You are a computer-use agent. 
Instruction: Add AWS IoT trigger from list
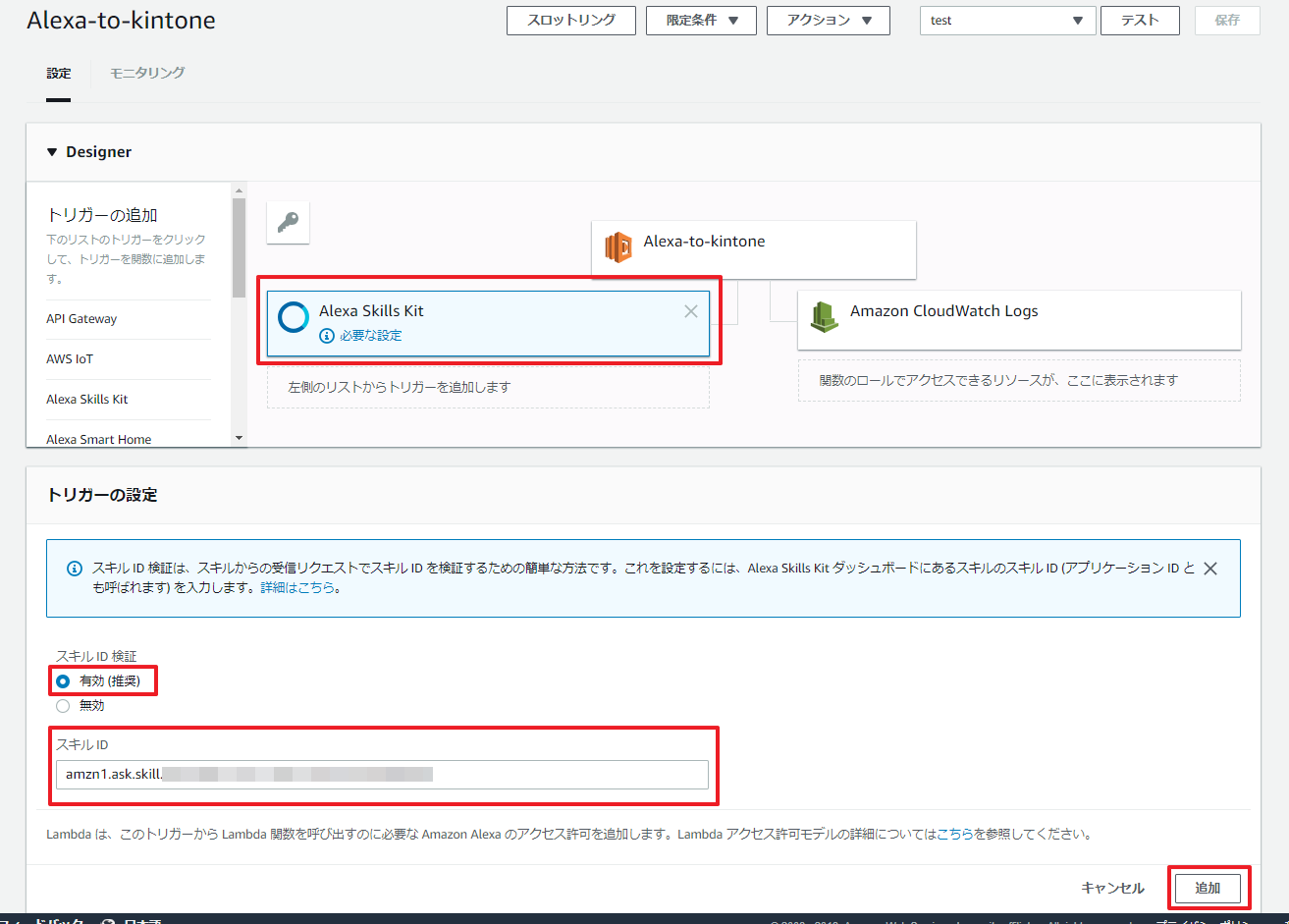70,359
